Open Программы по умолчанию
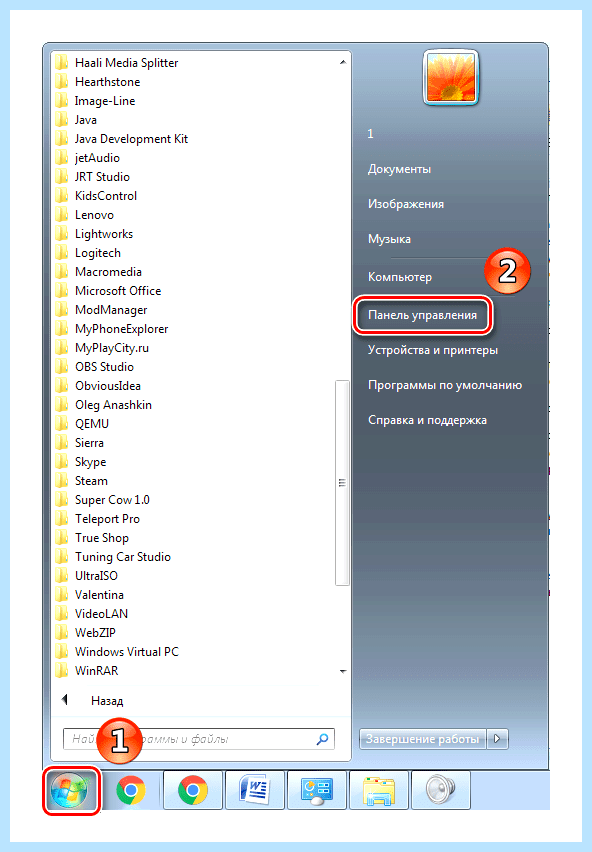 point(445,385)
